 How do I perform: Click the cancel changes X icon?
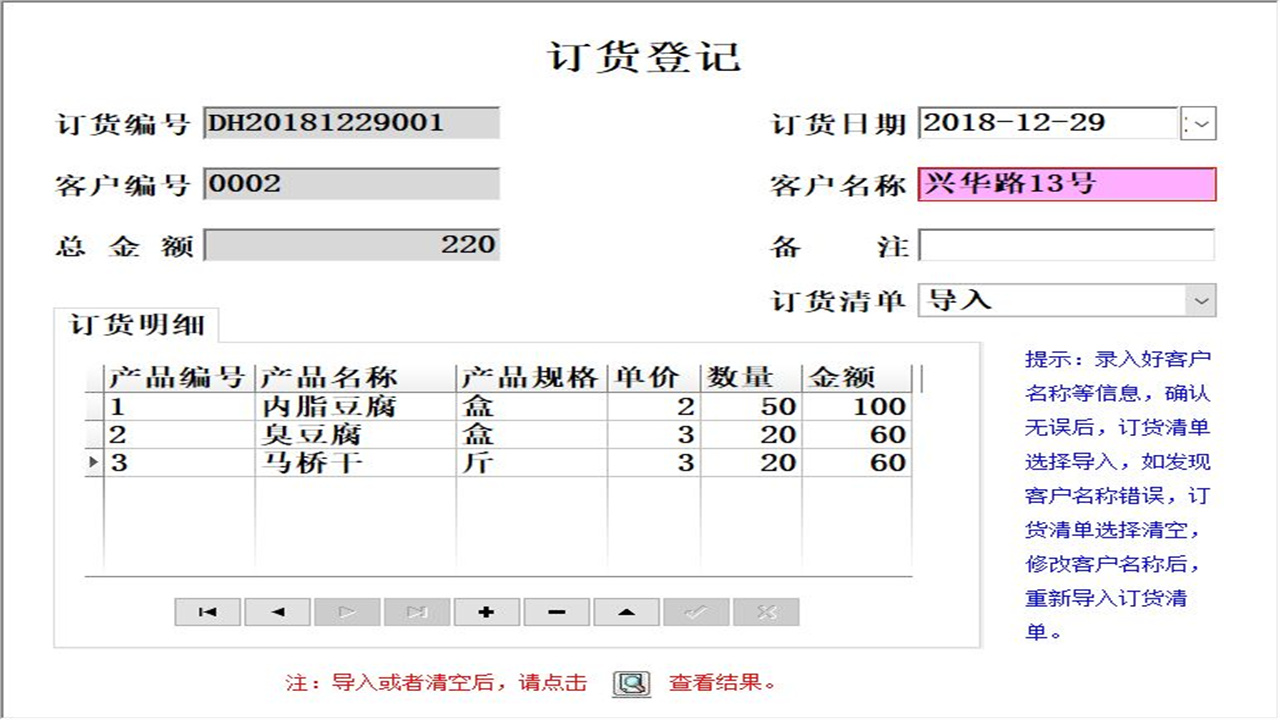pyautogui.click(x=766, y=612)
